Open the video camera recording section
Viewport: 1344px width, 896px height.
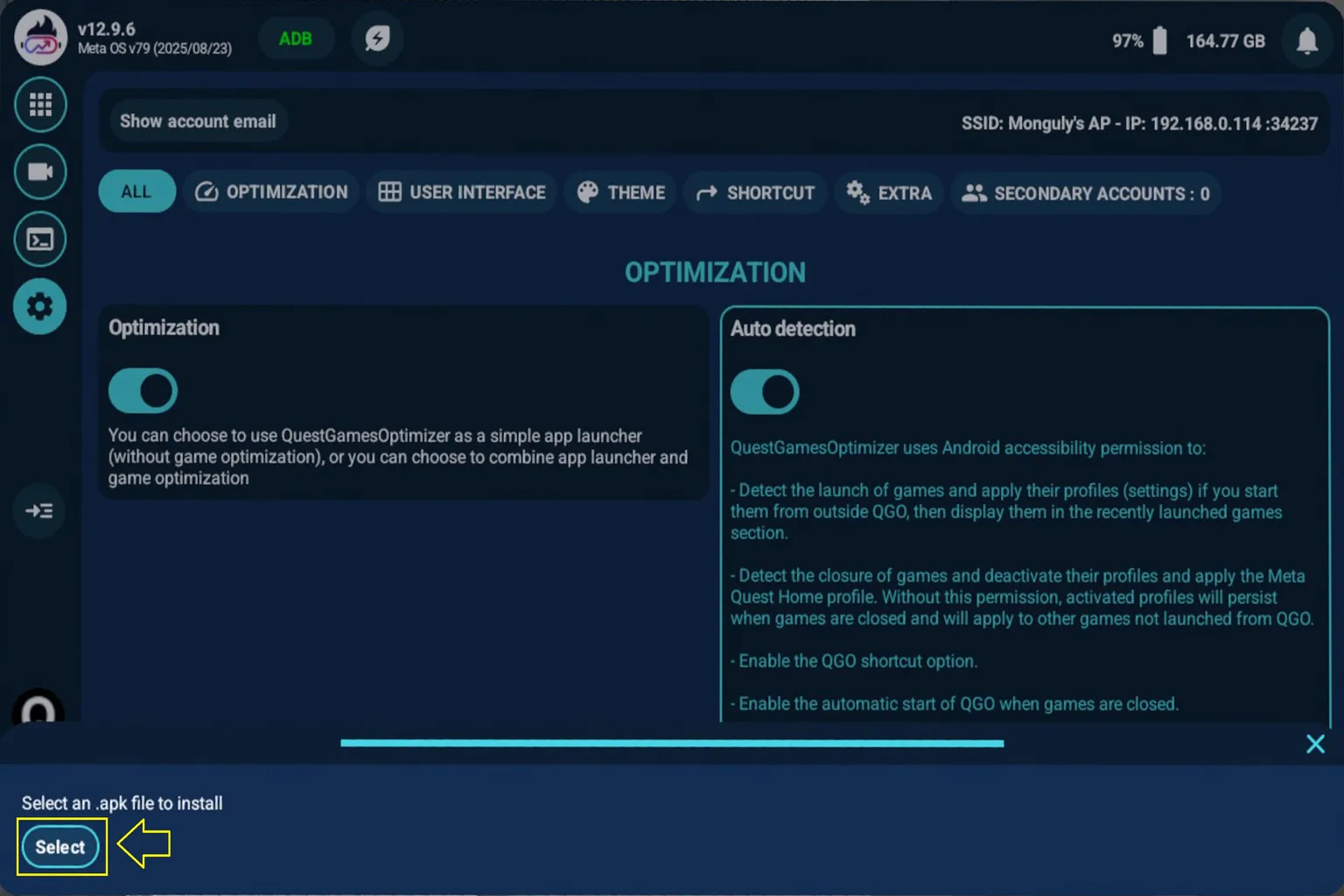point(40,171)
